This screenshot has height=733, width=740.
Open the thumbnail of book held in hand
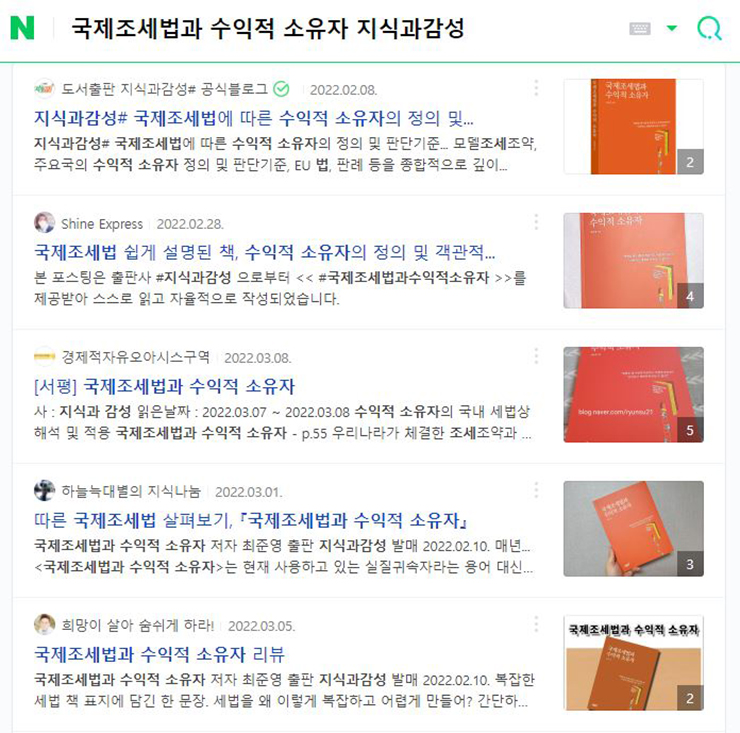633,529
